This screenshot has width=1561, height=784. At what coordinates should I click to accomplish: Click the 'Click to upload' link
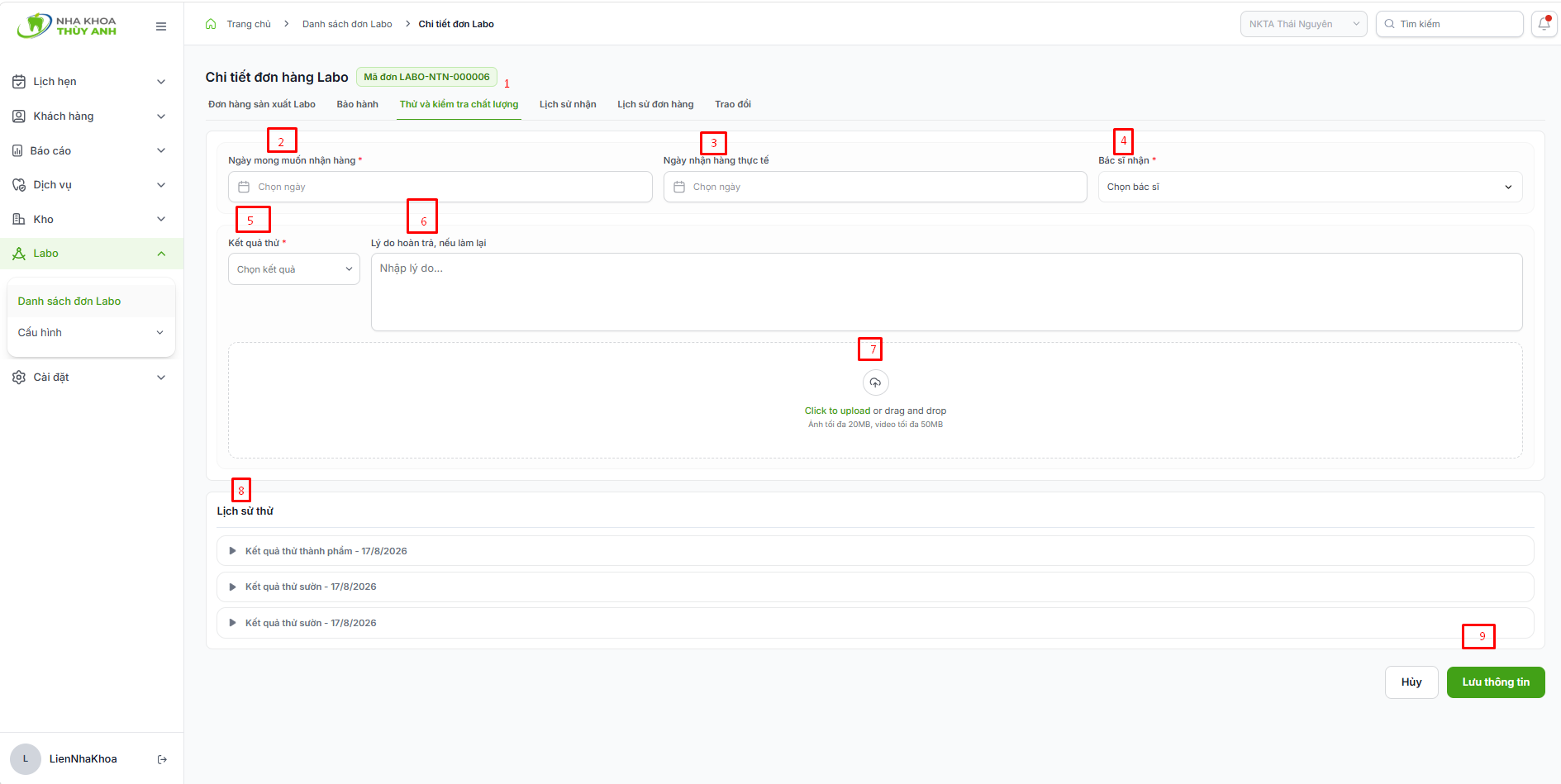837,411
